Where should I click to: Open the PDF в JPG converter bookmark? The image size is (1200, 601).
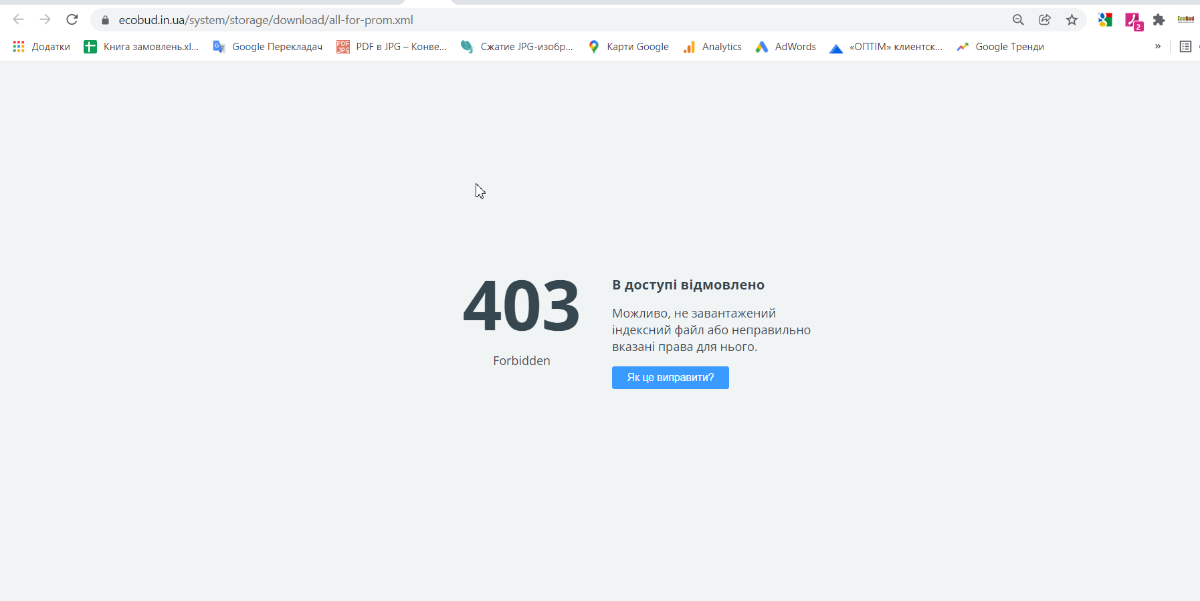click(392, 46)
